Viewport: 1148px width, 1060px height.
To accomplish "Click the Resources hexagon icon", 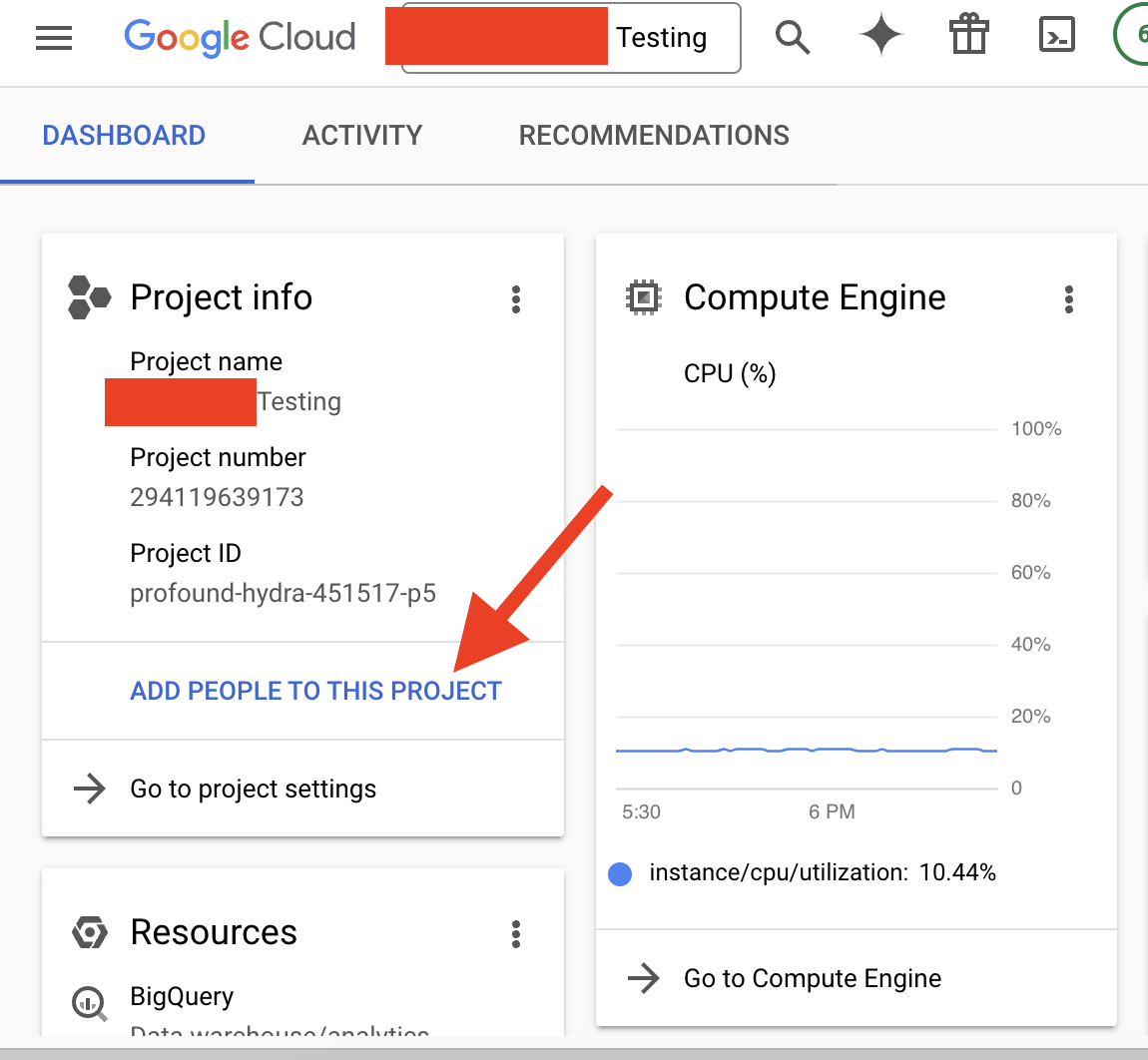I will point(89,932).
